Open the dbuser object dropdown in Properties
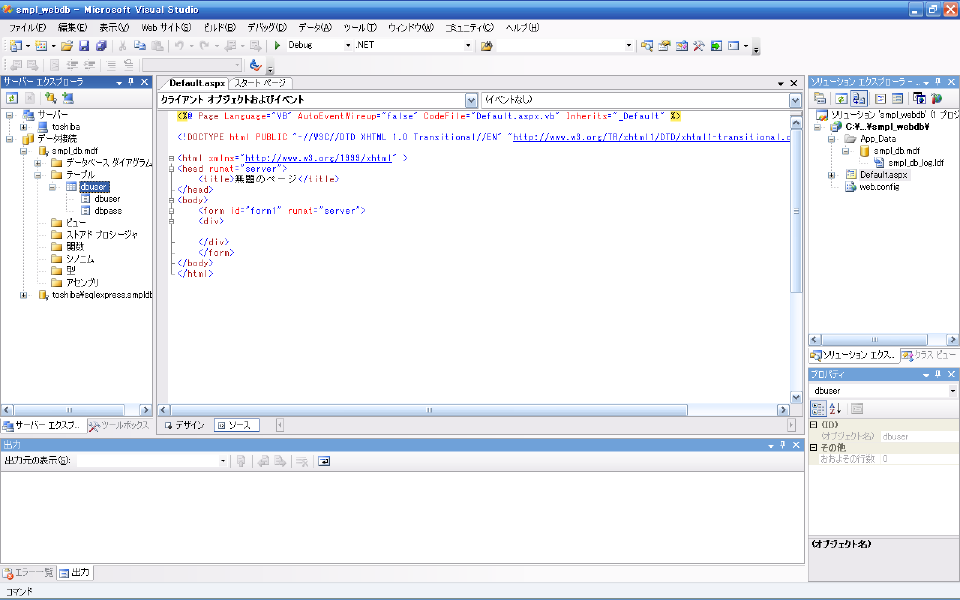This screenshot has height=600, width=960. tap(953, 391)
